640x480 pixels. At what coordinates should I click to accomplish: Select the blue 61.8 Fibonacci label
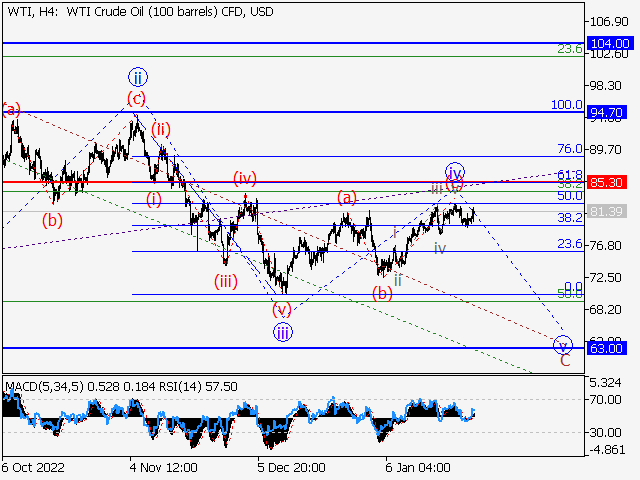[x=570, y=175]
